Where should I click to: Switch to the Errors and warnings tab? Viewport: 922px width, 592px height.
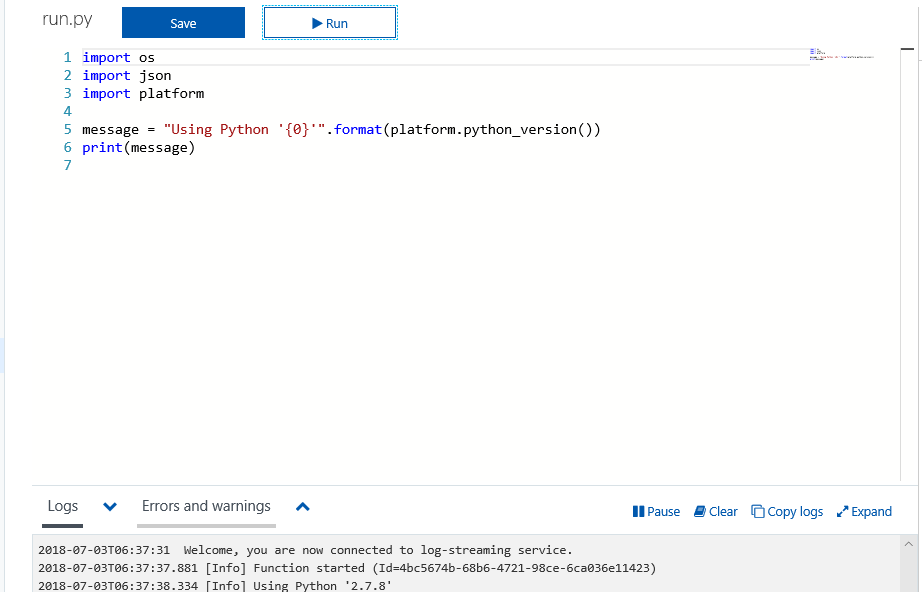click(206, 506)
